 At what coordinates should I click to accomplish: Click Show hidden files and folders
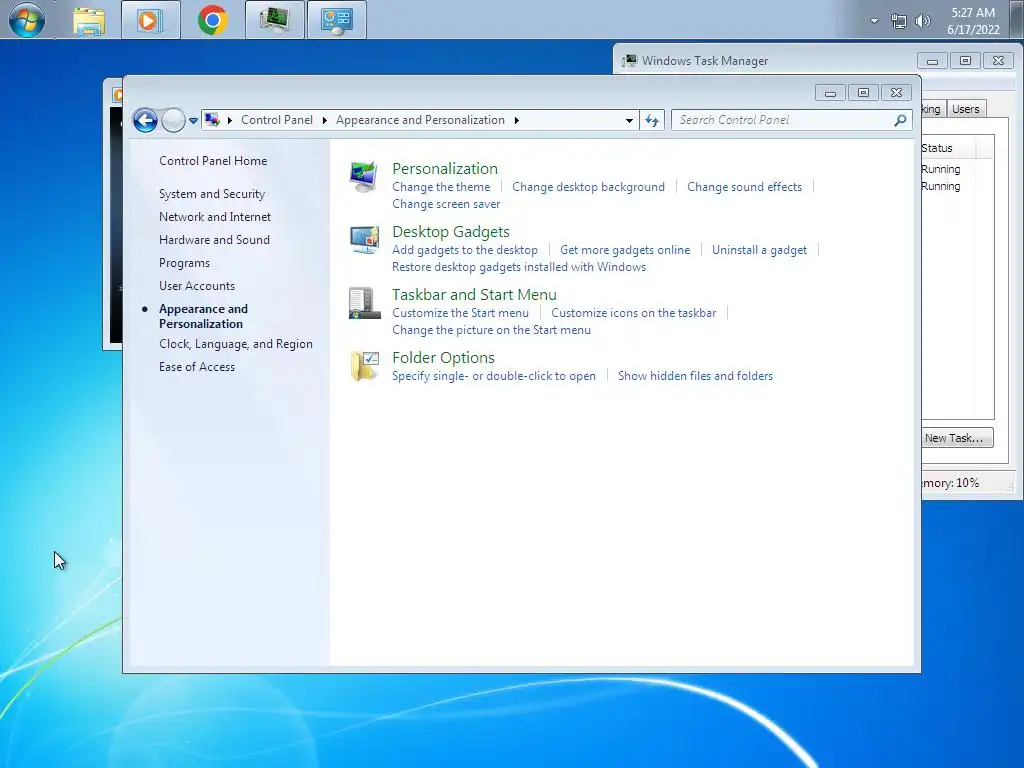[x=696, y=376]
